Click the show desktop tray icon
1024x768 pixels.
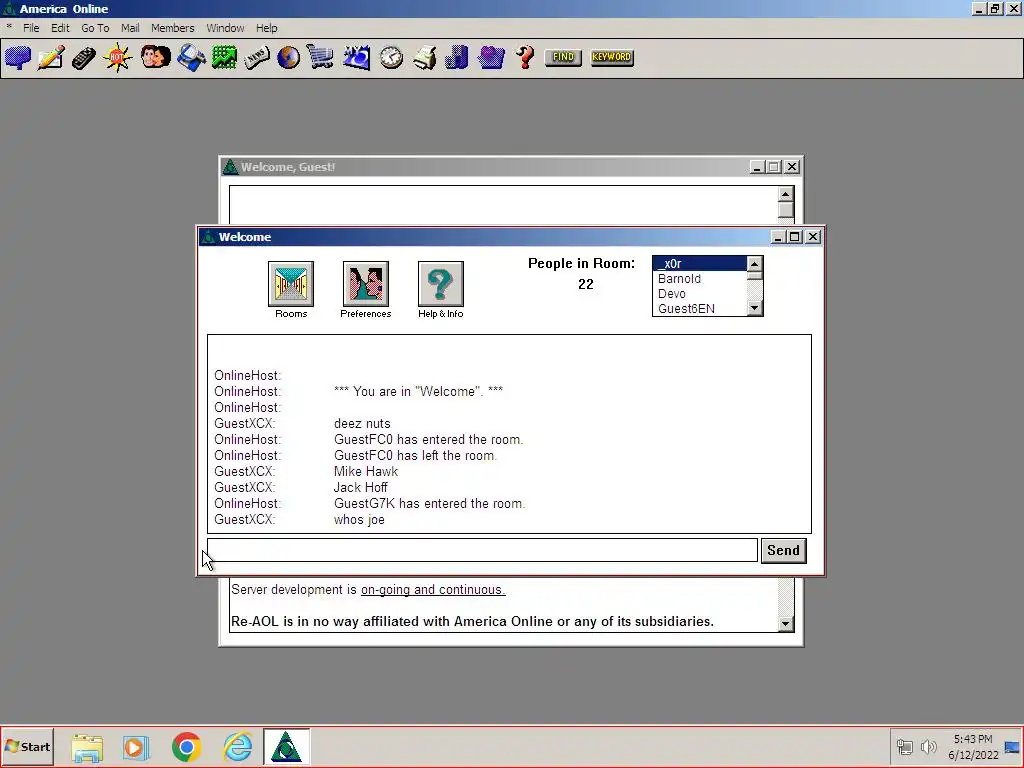point(1012,746)
